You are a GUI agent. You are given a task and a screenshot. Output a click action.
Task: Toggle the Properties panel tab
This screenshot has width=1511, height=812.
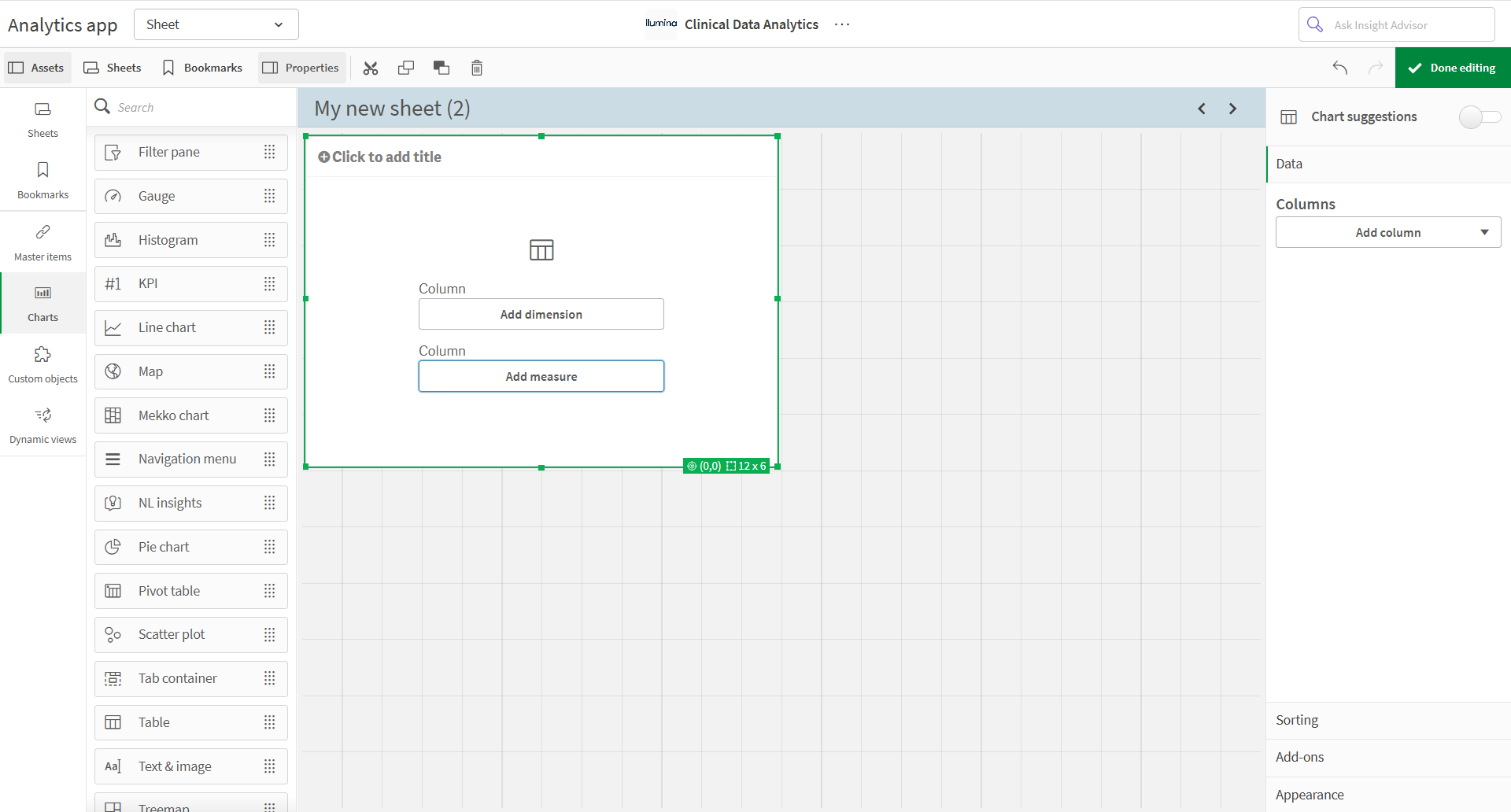tap(301, 68)
